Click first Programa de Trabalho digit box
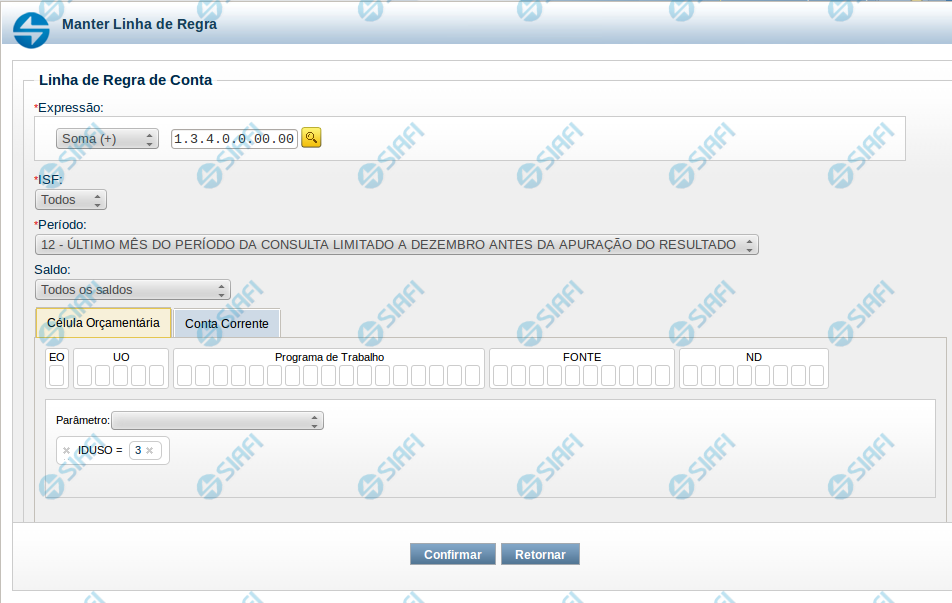Viewport: 952px width, 603px height. pyautogui.click(x=185, y=375)
